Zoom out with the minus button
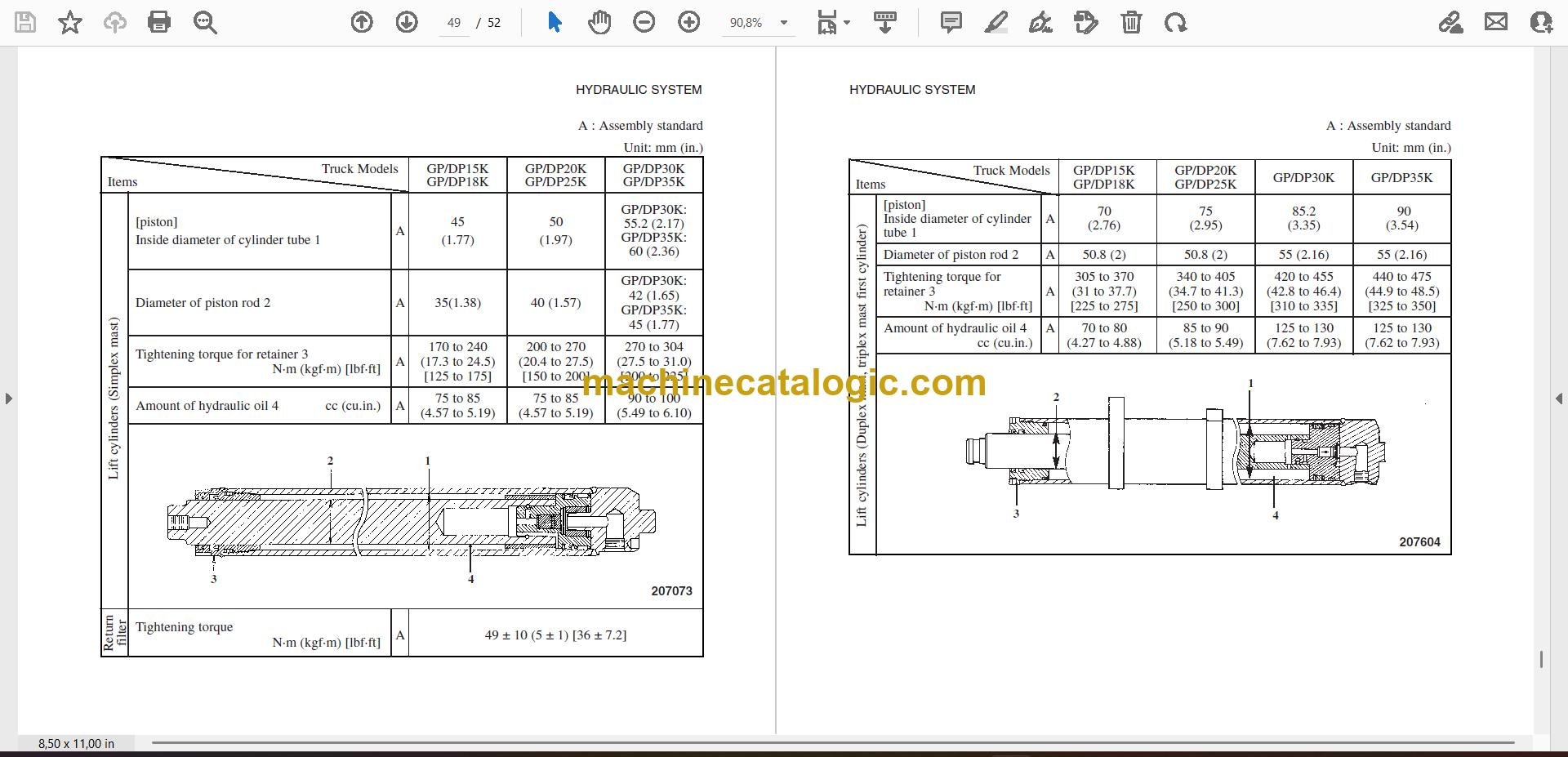The image size is (1568, 757). pyautogui.click(x=644, y=22)
